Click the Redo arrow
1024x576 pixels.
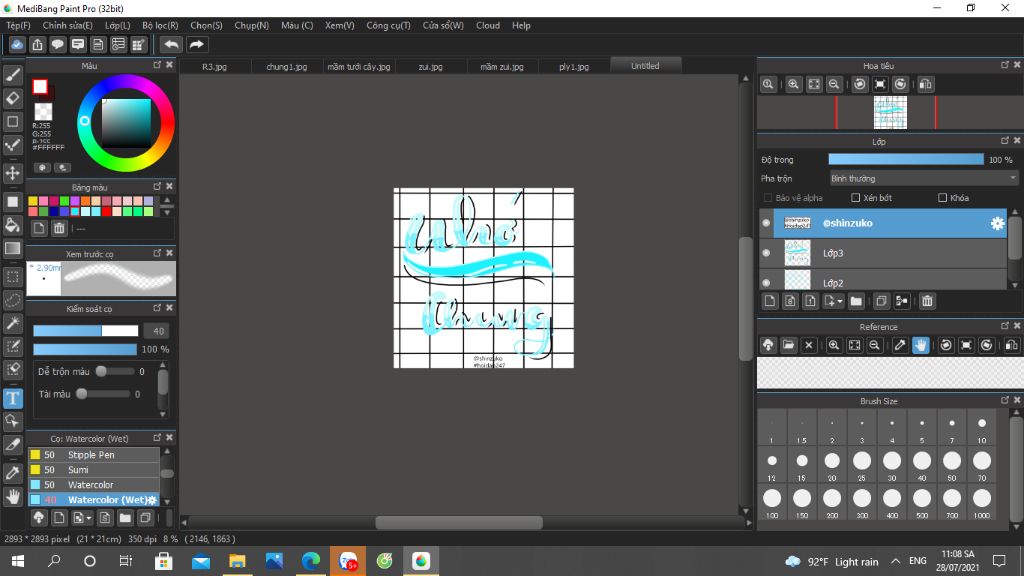(x=196, y=44)
